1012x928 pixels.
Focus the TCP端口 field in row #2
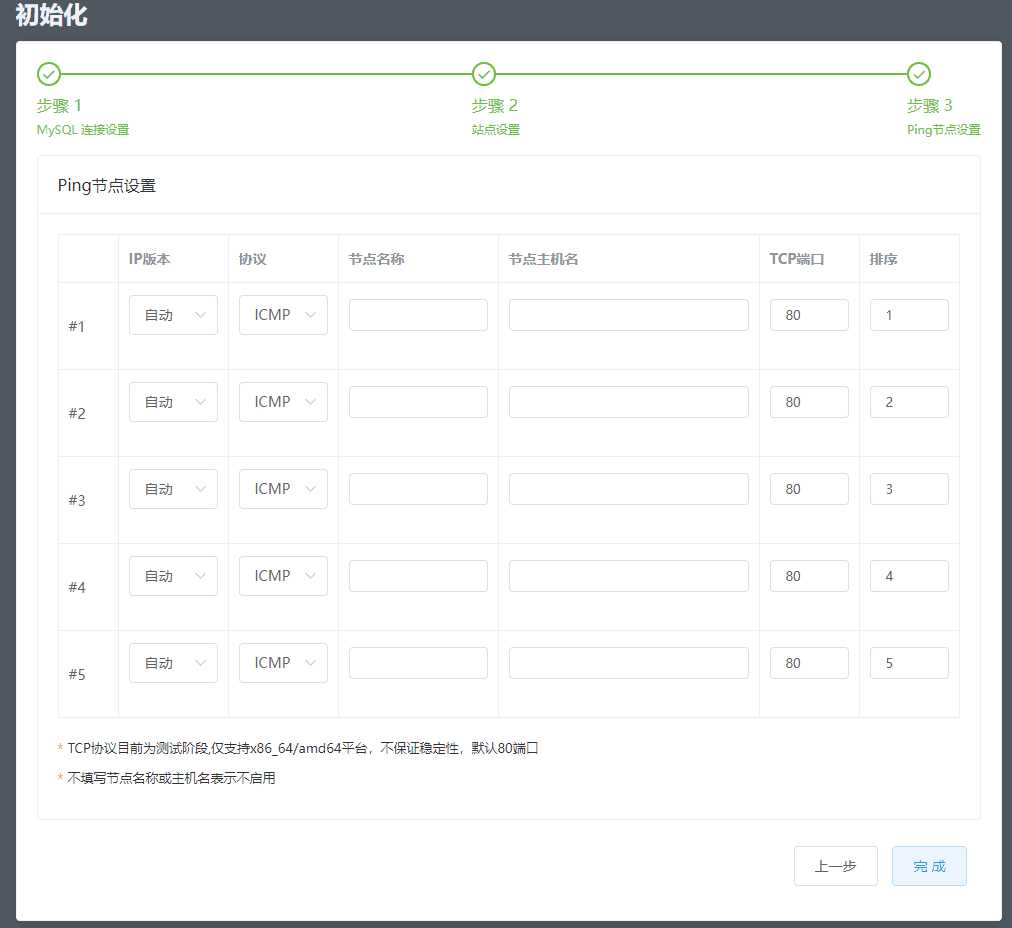click(809, 402)
